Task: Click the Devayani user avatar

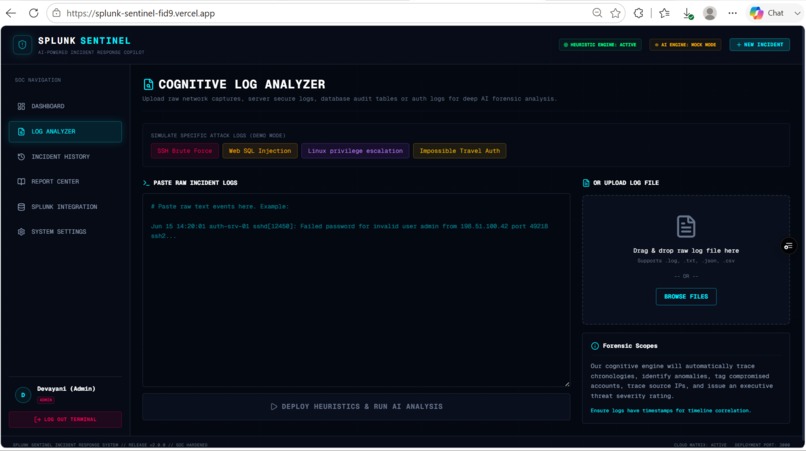Action: 23,395
